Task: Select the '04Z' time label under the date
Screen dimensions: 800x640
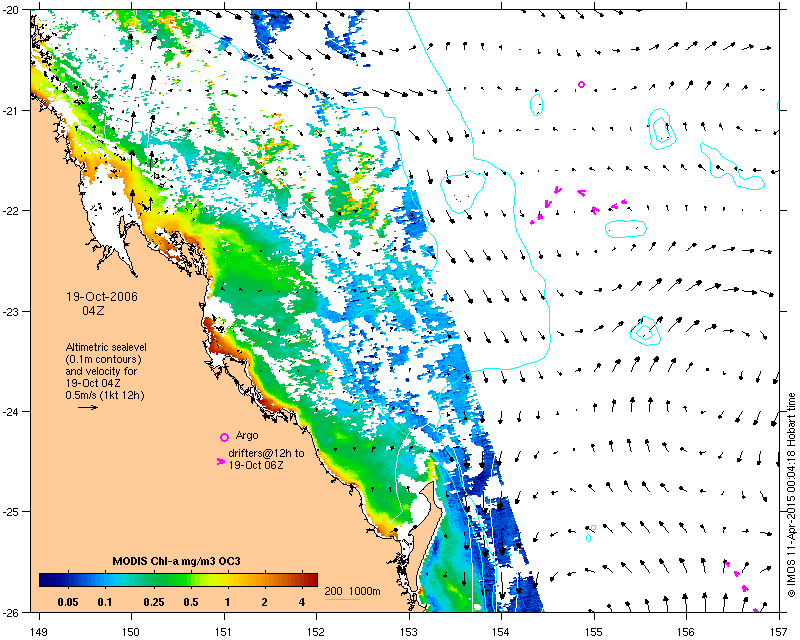Action: pos(93,310)
